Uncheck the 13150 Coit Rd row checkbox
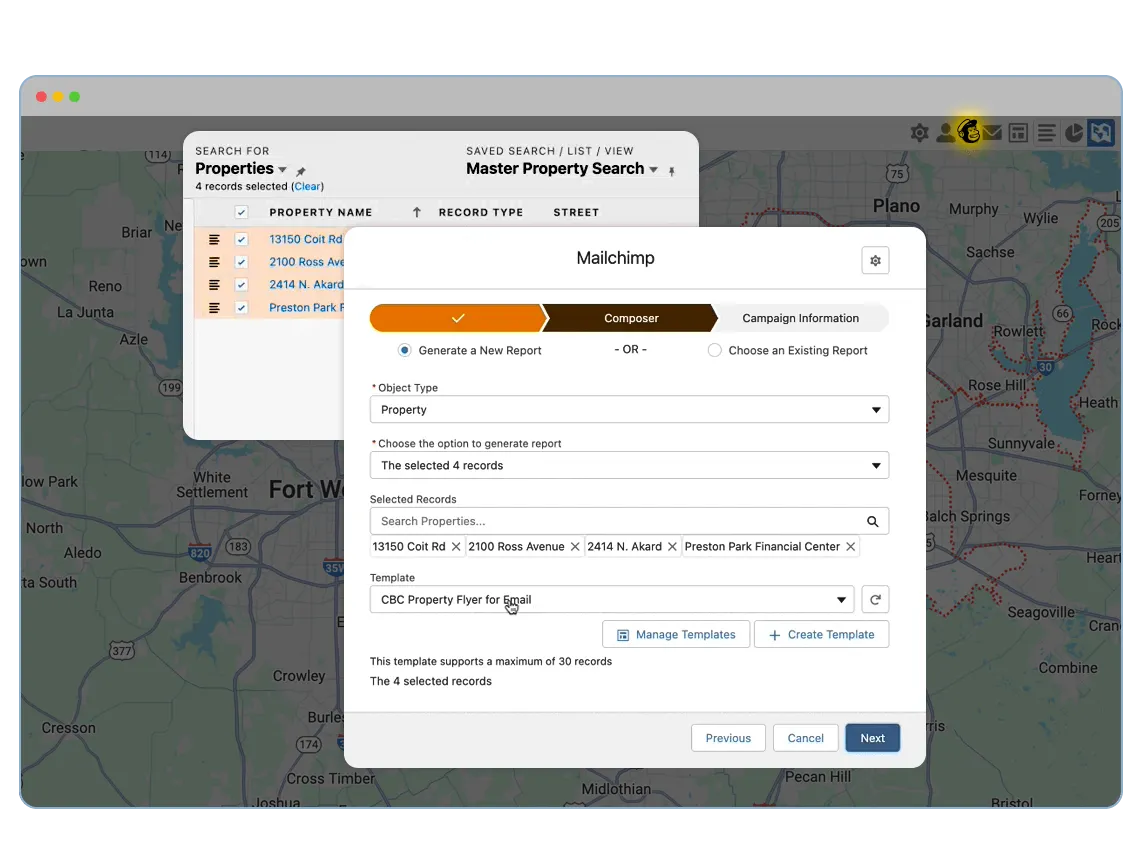Viewport: 1140px width, 866px height. click(241, 239)
